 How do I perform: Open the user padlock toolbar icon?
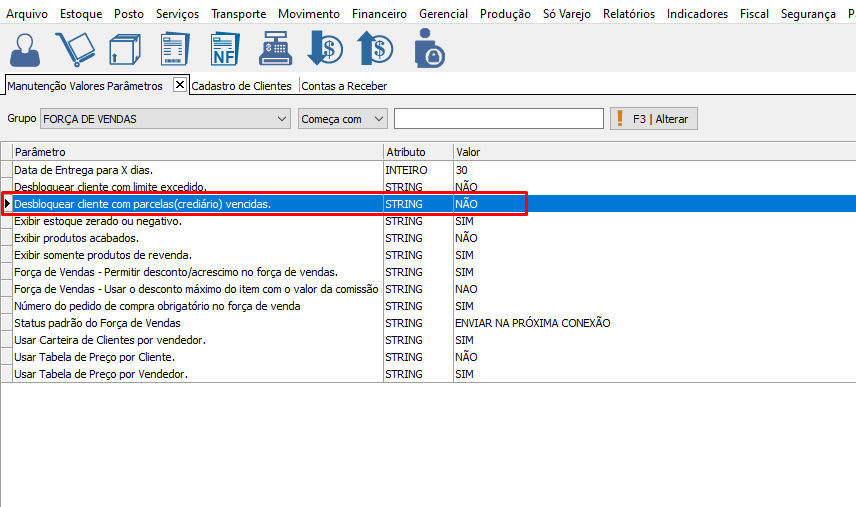[x=430, y=49]
